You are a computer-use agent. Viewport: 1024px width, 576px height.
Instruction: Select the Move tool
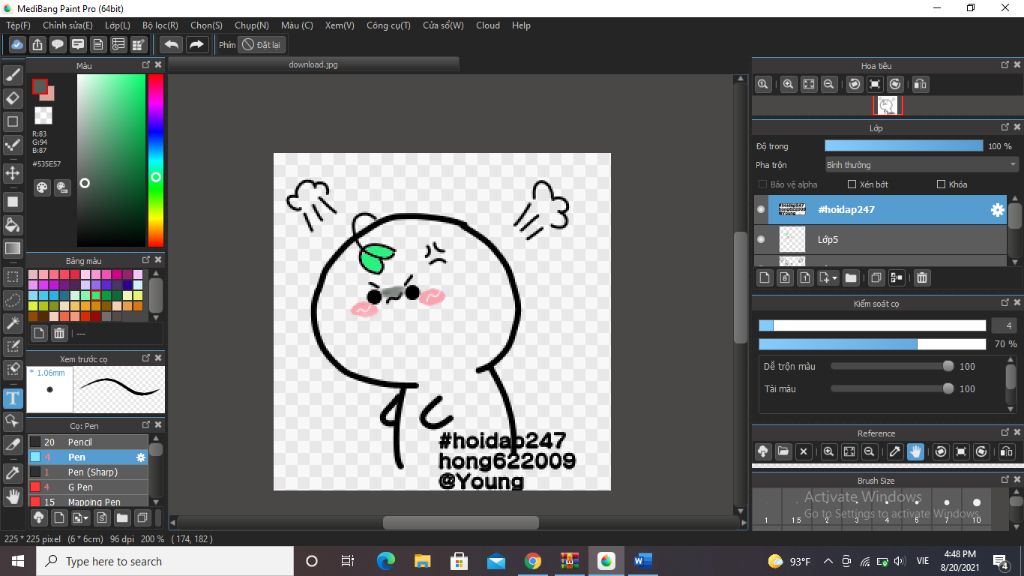coord(13,173)
